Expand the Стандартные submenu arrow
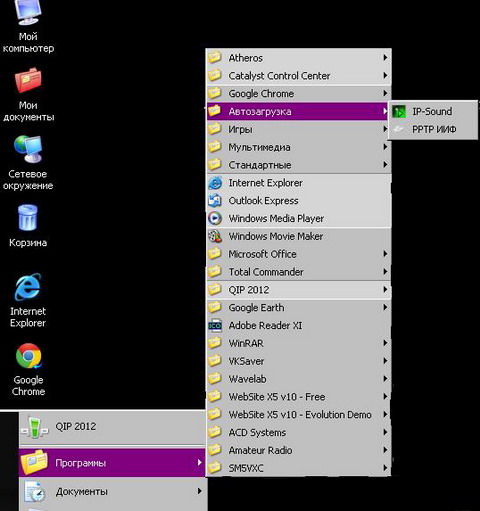The height and width of the screenshot is (511, 480). (x=385, y=164)
